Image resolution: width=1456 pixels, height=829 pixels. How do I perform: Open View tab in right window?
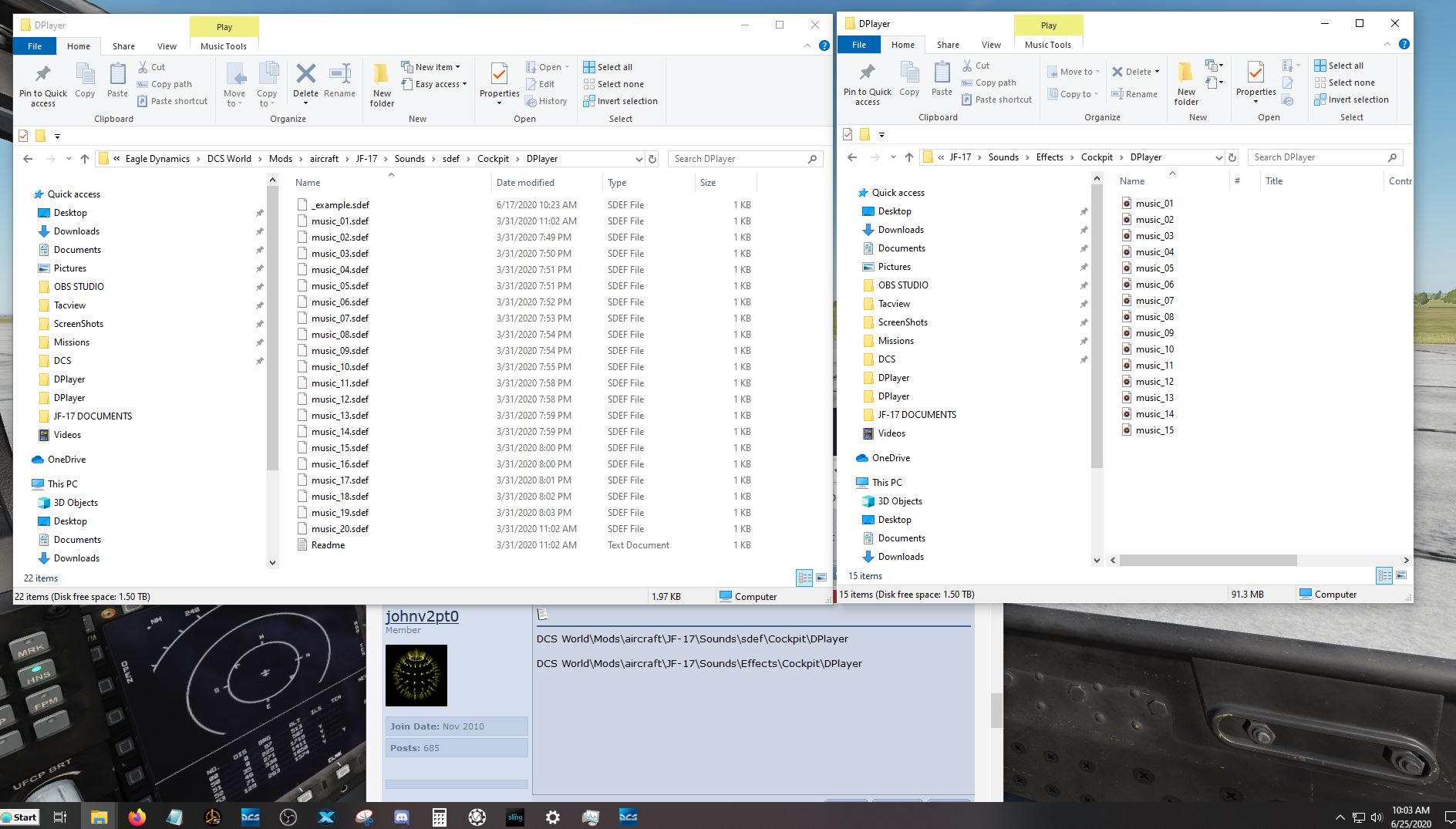(991, 45)
